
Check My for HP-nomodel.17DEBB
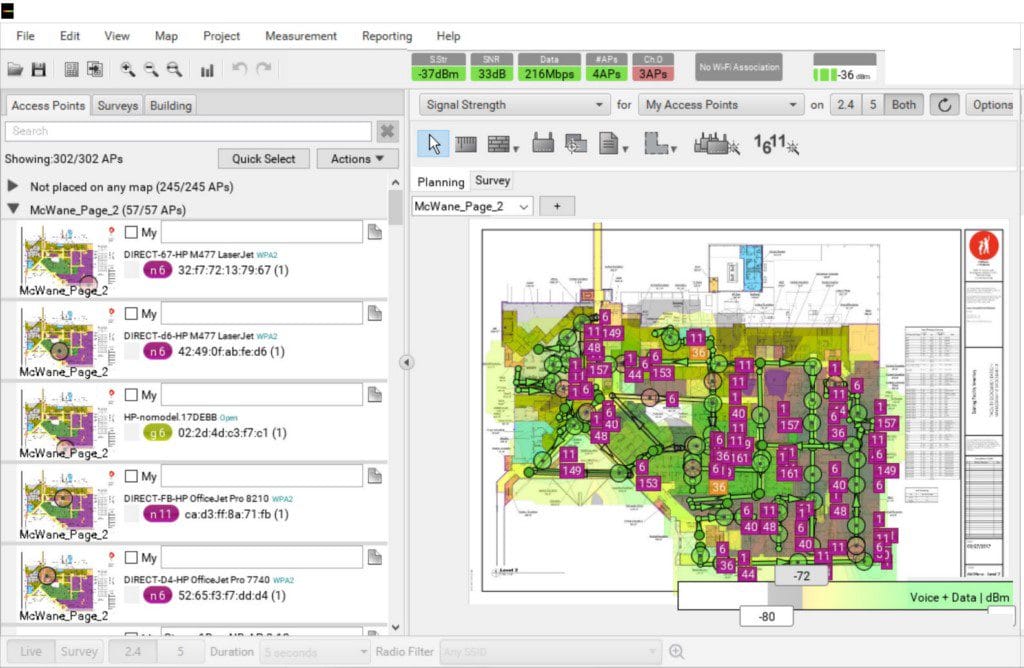(131, 394)
